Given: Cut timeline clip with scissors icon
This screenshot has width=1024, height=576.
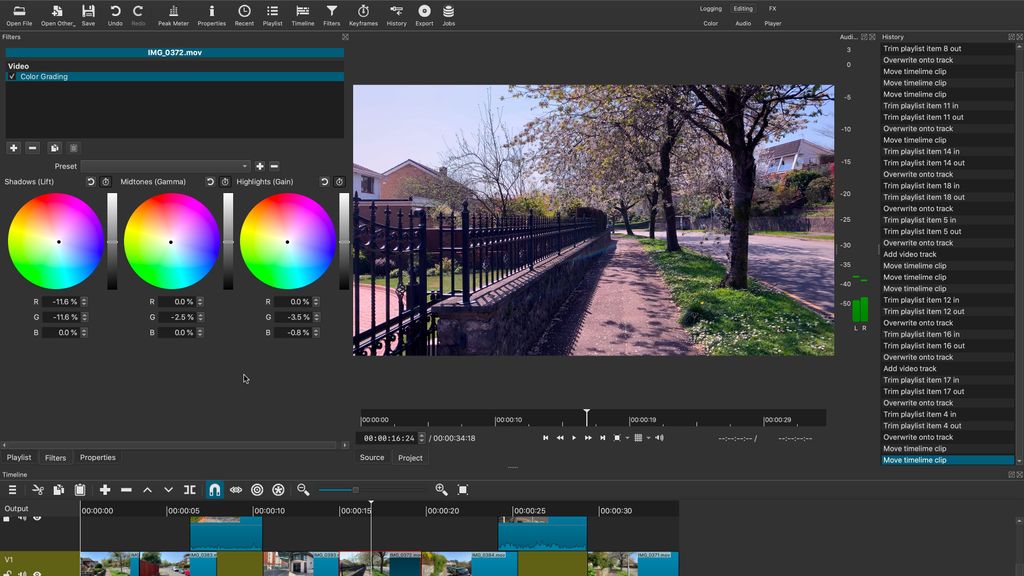Looking at the screenshot, I should [37, 490].
